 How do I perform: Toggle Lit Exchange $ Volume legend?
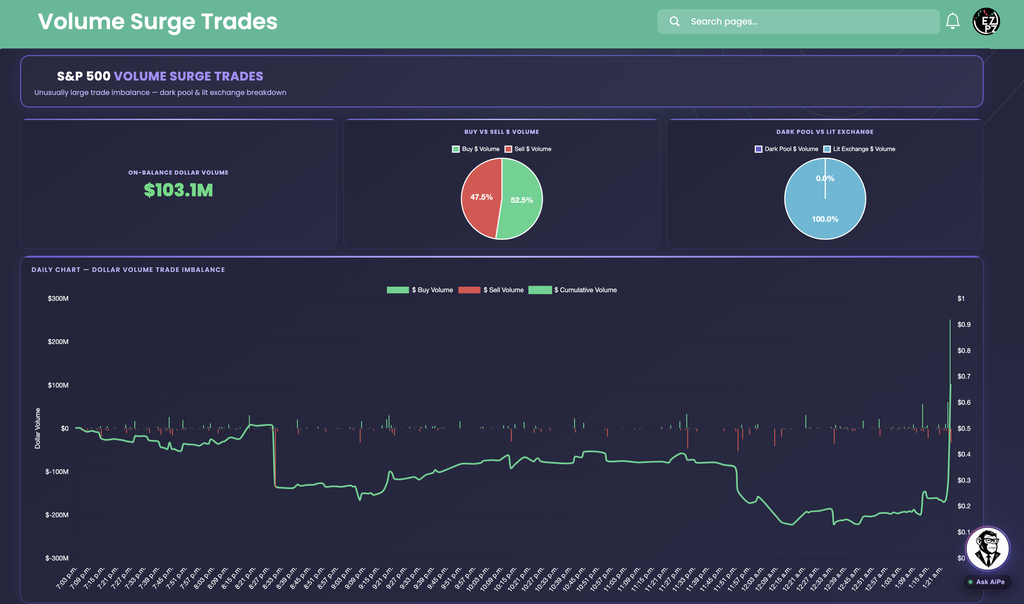(859, 149)
